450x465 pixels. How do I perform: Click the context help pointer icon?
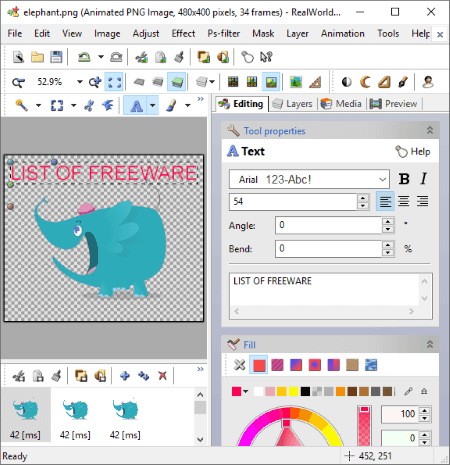point(266,57)
